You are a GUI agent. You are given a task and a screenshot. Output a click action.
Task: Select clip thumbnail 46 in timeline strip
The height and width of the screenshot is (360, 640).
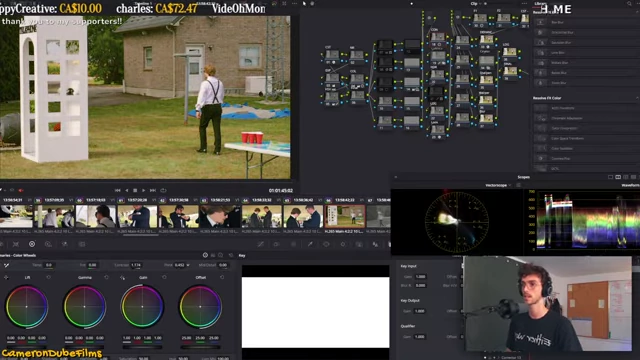[345, 216]
